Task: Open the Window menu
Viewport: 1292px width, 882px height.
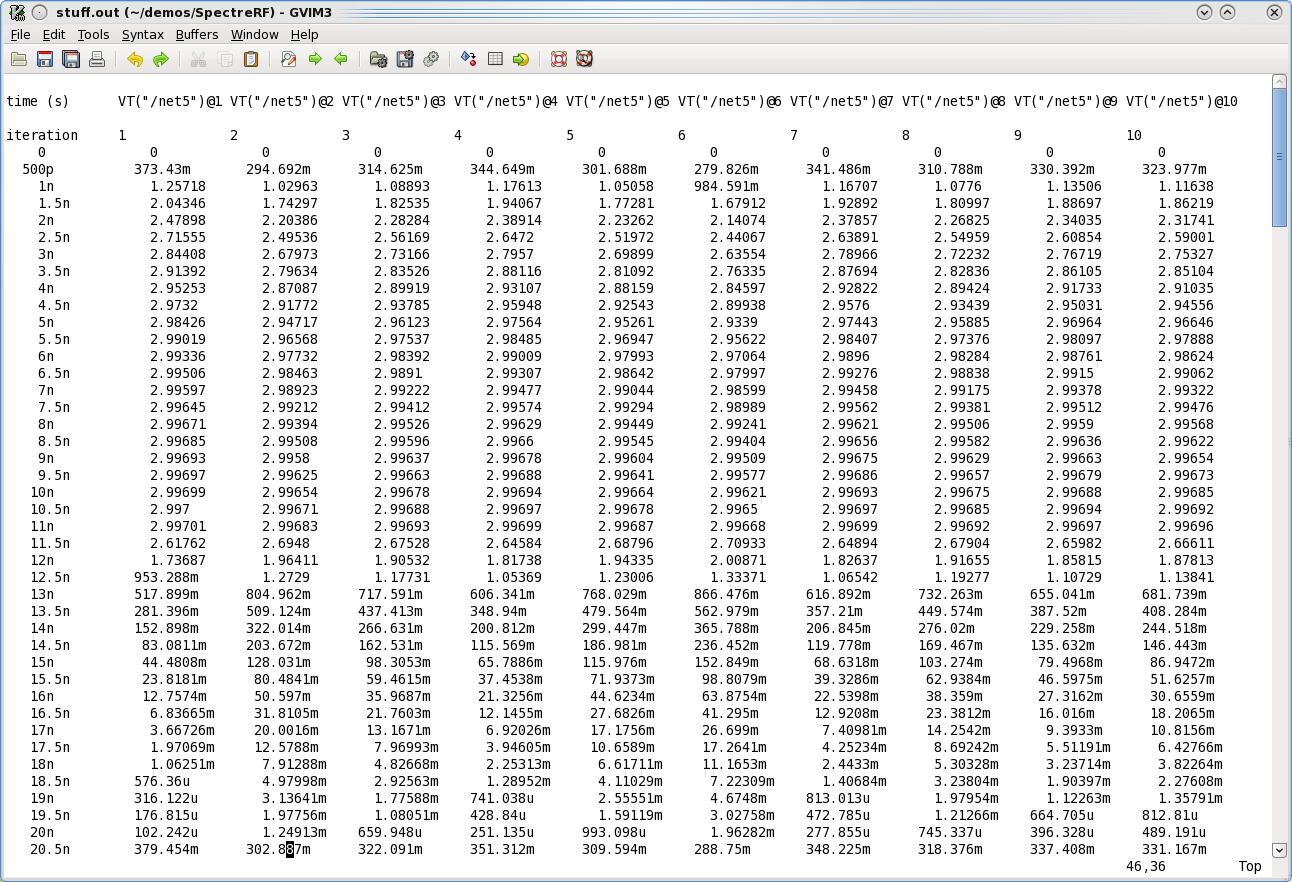Action: (x=255, y=34)
